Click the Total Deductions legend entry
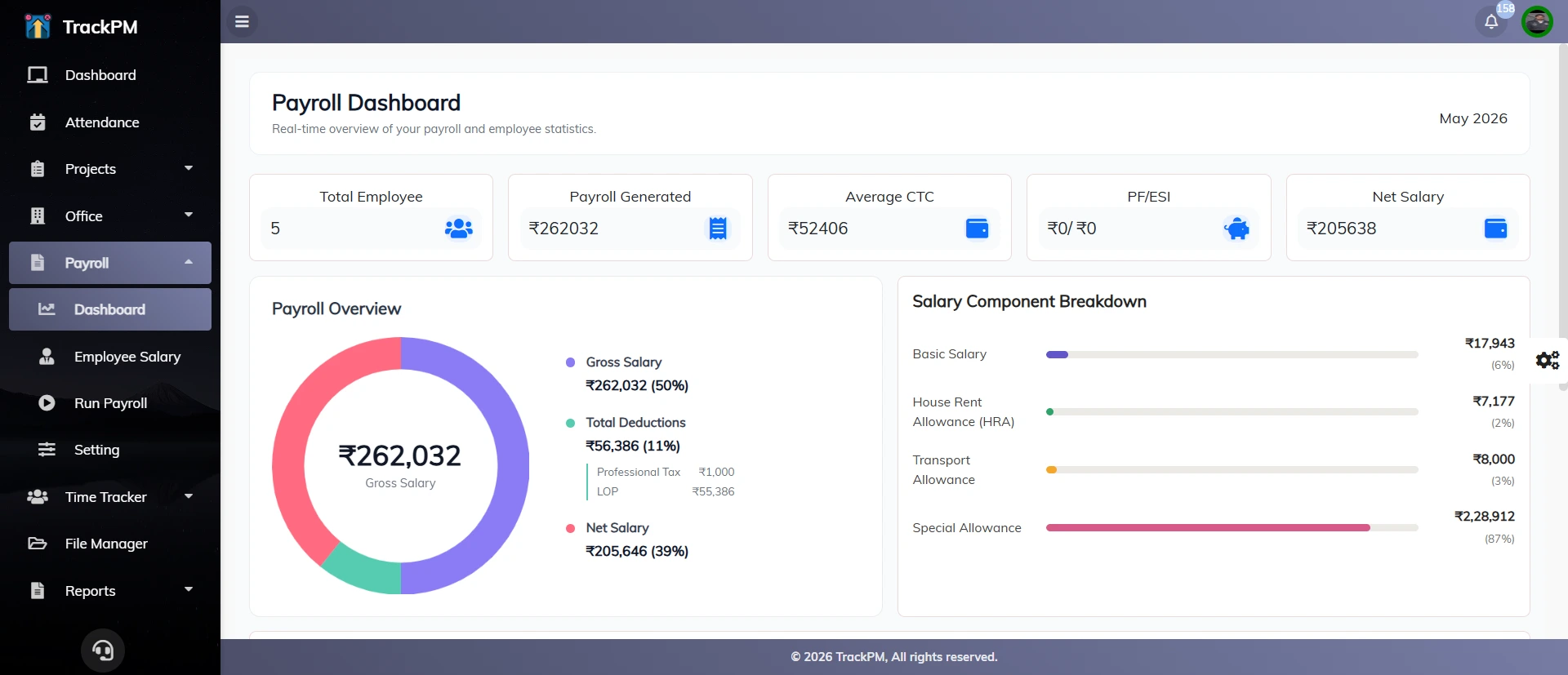 (626, 423)
